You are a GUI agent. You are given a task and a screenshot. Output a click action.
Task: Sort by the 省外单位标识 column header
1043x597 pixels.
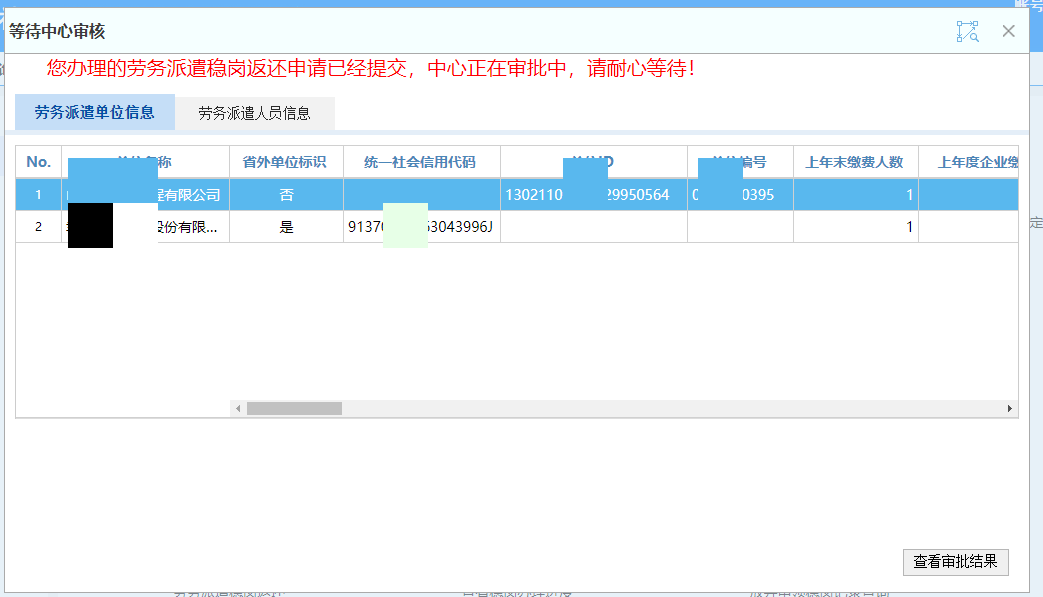[286, 162]
